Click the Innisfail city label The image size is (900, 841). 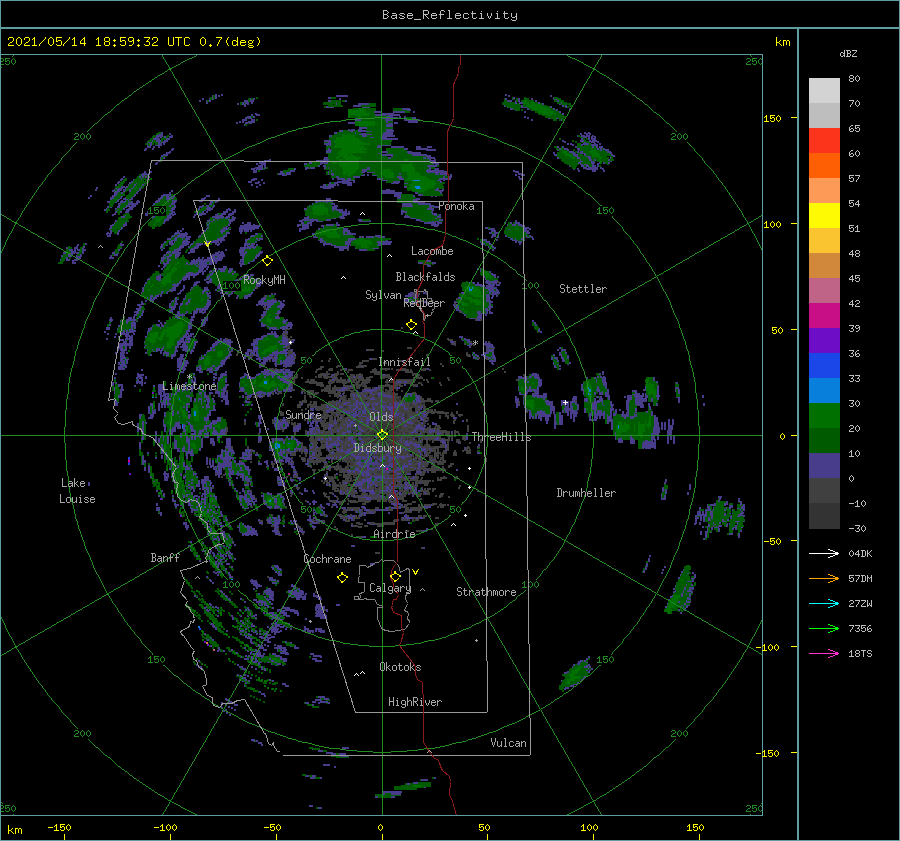pos(404,362)
